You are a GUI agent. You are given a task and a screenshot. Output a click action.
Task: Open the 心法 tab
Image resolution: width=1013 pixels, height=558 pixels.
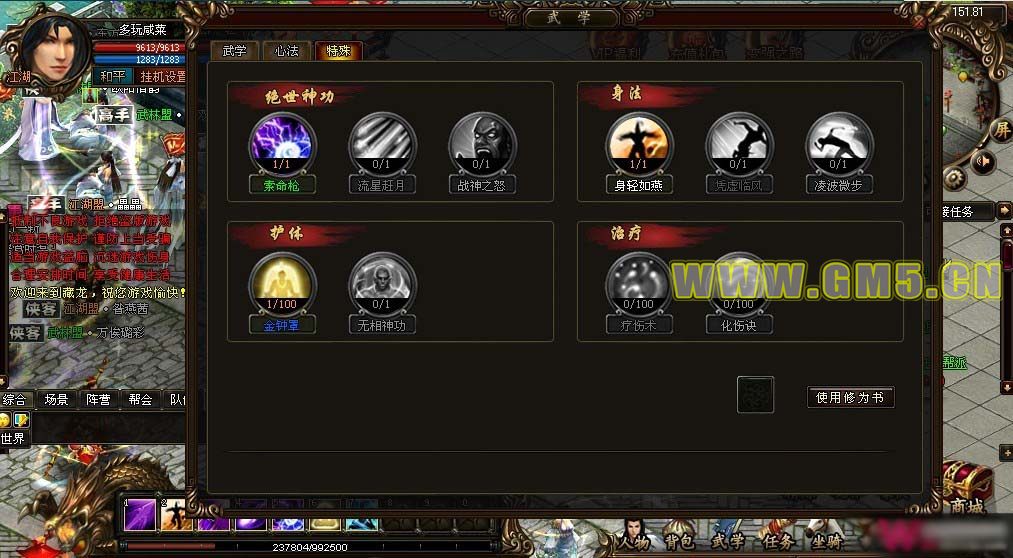[286, 51]
